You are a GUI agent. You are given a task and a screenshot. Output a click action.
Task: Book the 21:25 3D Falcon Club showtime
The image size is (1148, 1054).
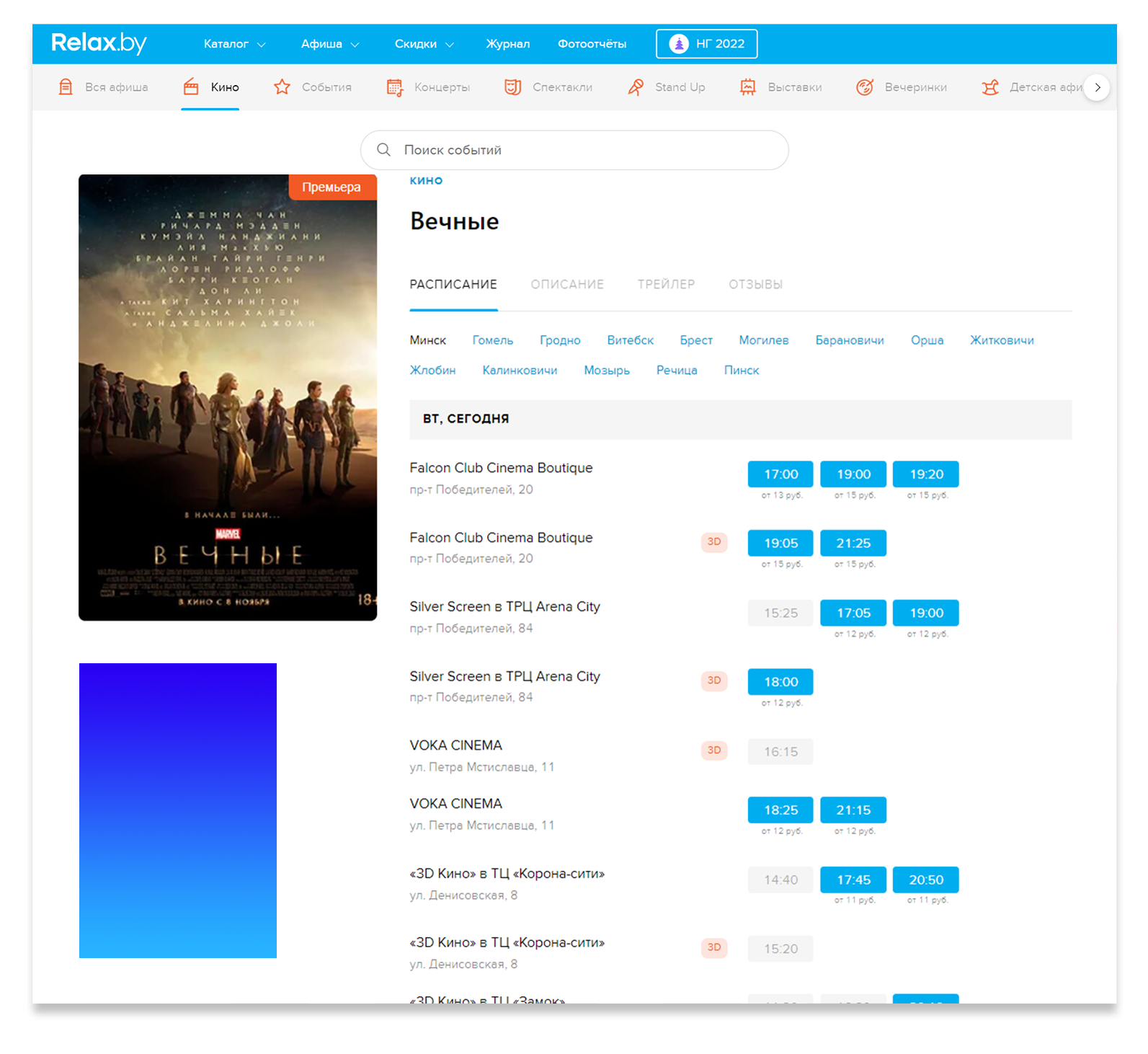[x=853, y=543]
